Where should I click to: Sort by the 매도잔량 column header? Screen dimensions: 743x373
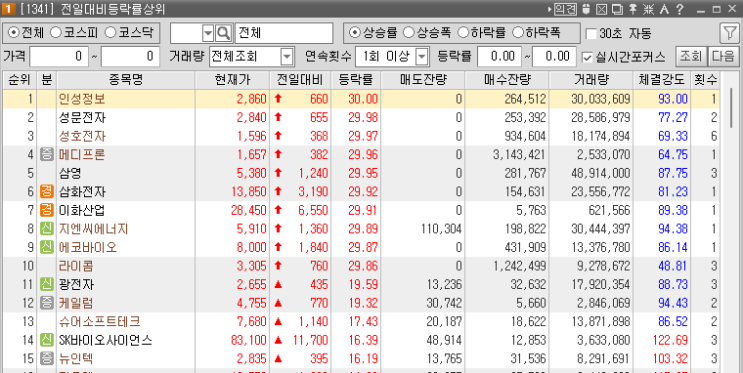click(423, 80)
